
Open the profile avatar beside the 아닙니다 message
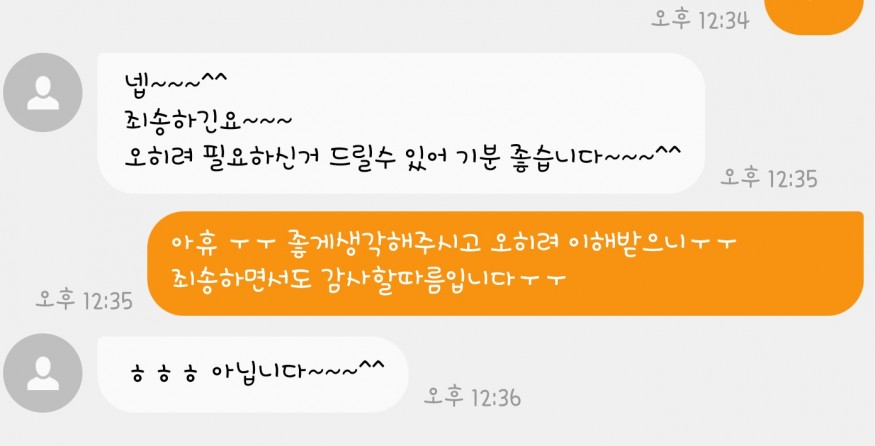(x=43, y=373)
